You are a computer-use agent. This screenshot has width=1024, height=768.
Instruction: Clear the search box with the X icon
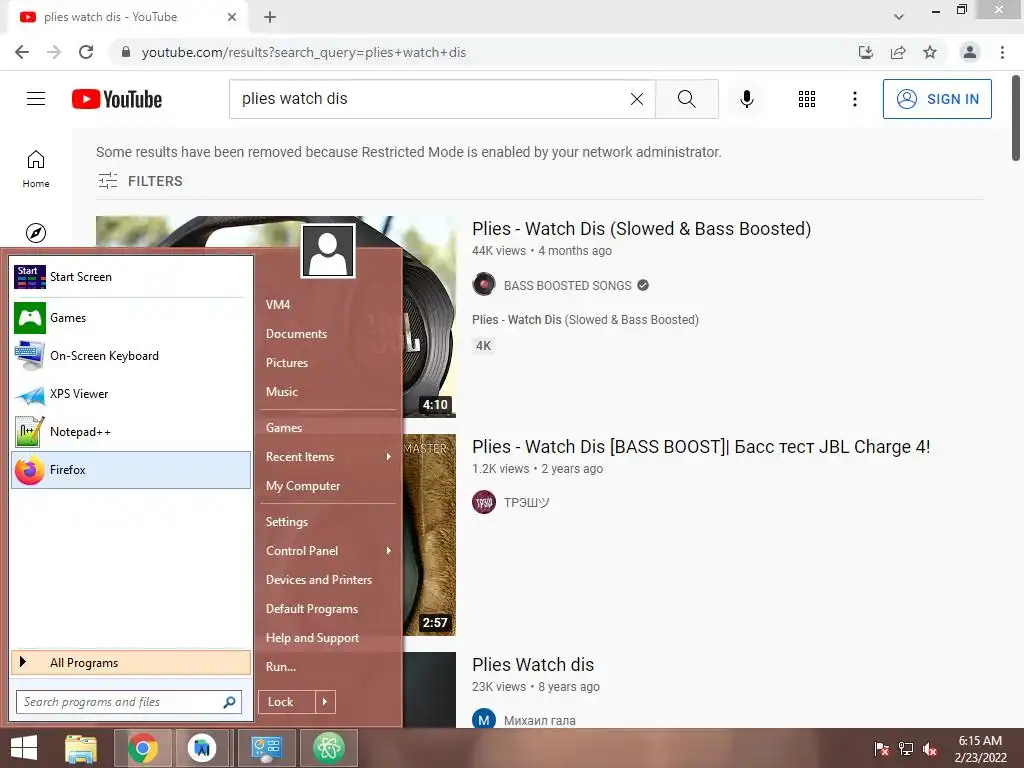[637, 99]
